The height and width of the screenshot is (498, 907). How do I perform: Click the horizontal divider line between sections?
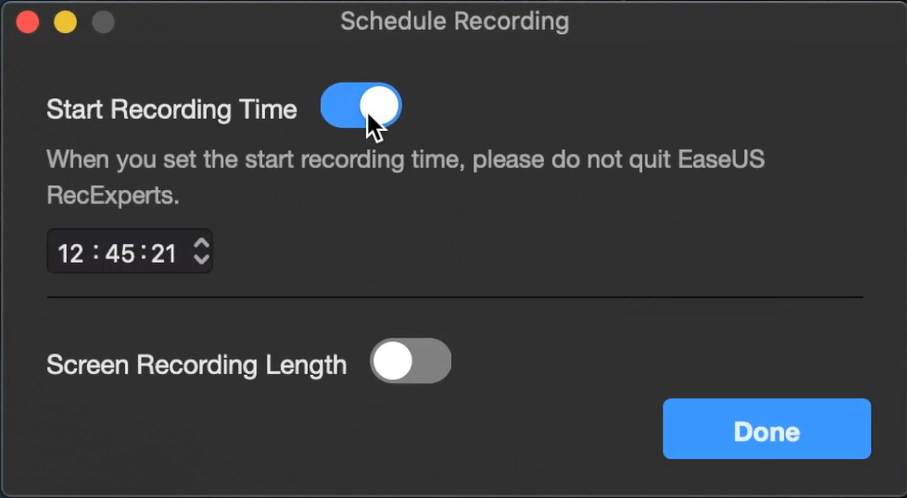click(455, 297)
